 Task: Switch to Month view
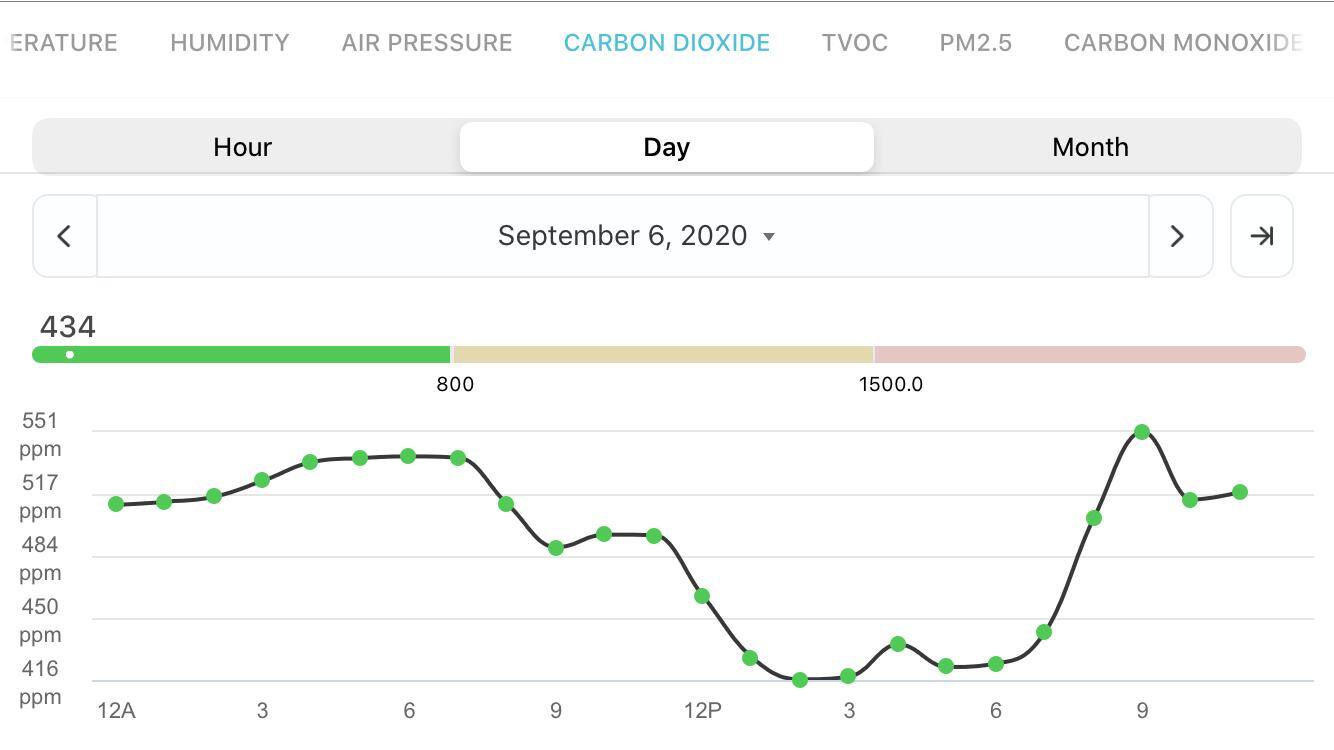click(x=1089, y=147)
